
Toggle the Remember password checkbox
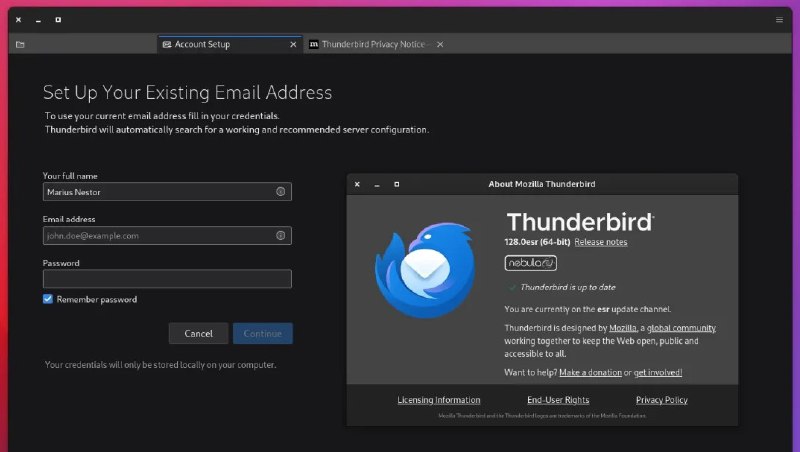click(48, 299)
